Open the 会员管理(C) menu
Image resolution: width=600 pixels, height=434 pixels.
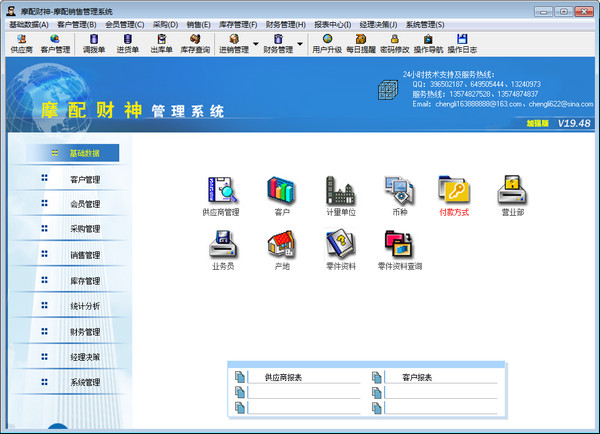coord(124,25)
